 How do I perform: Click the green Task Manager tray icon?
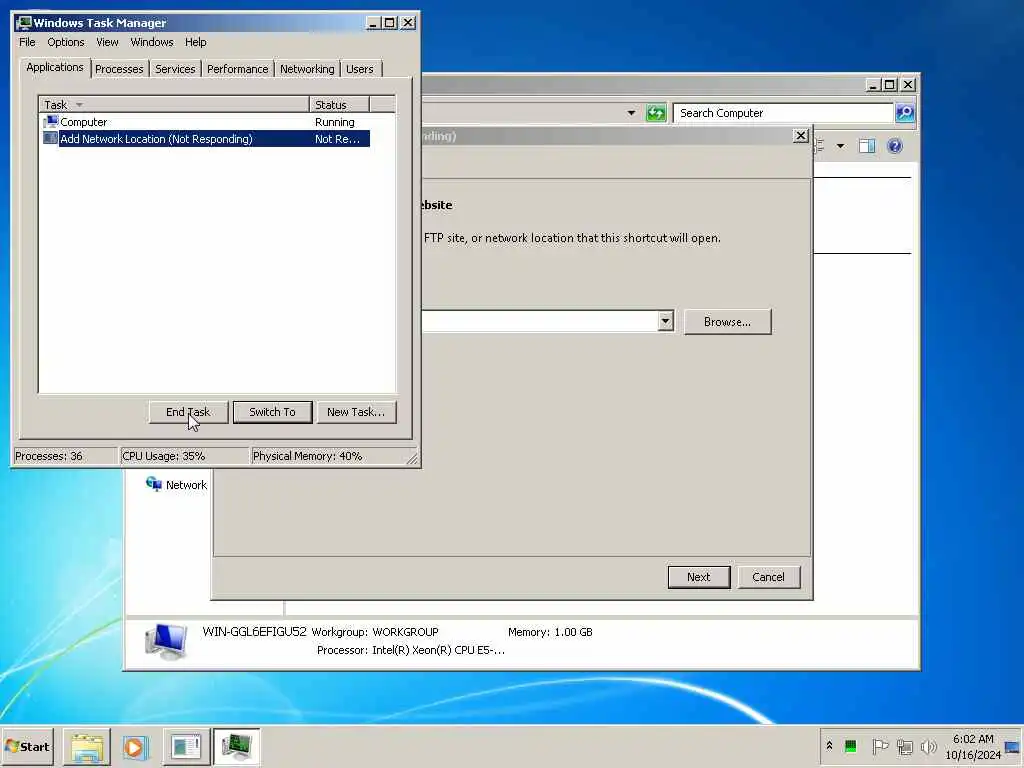point(850,746)
